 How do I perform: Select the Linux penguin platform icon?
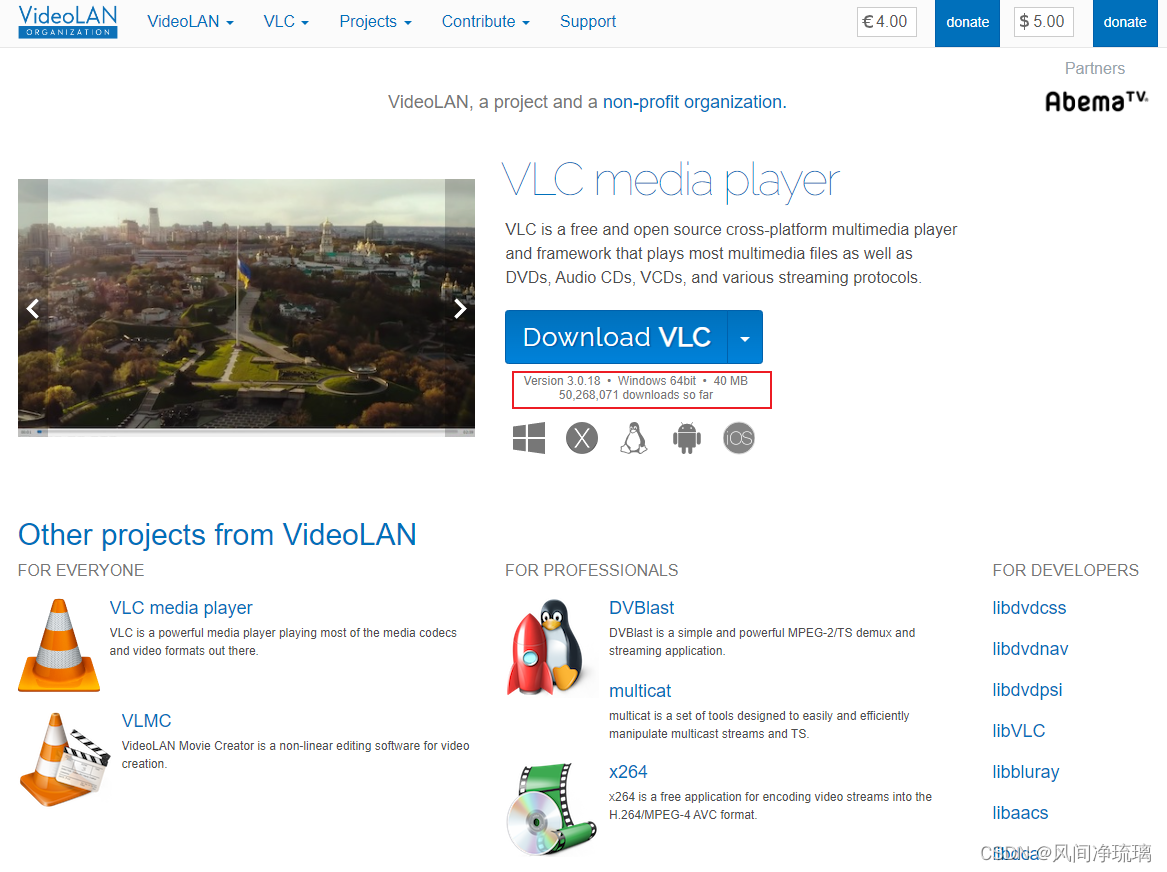point(634,438)
